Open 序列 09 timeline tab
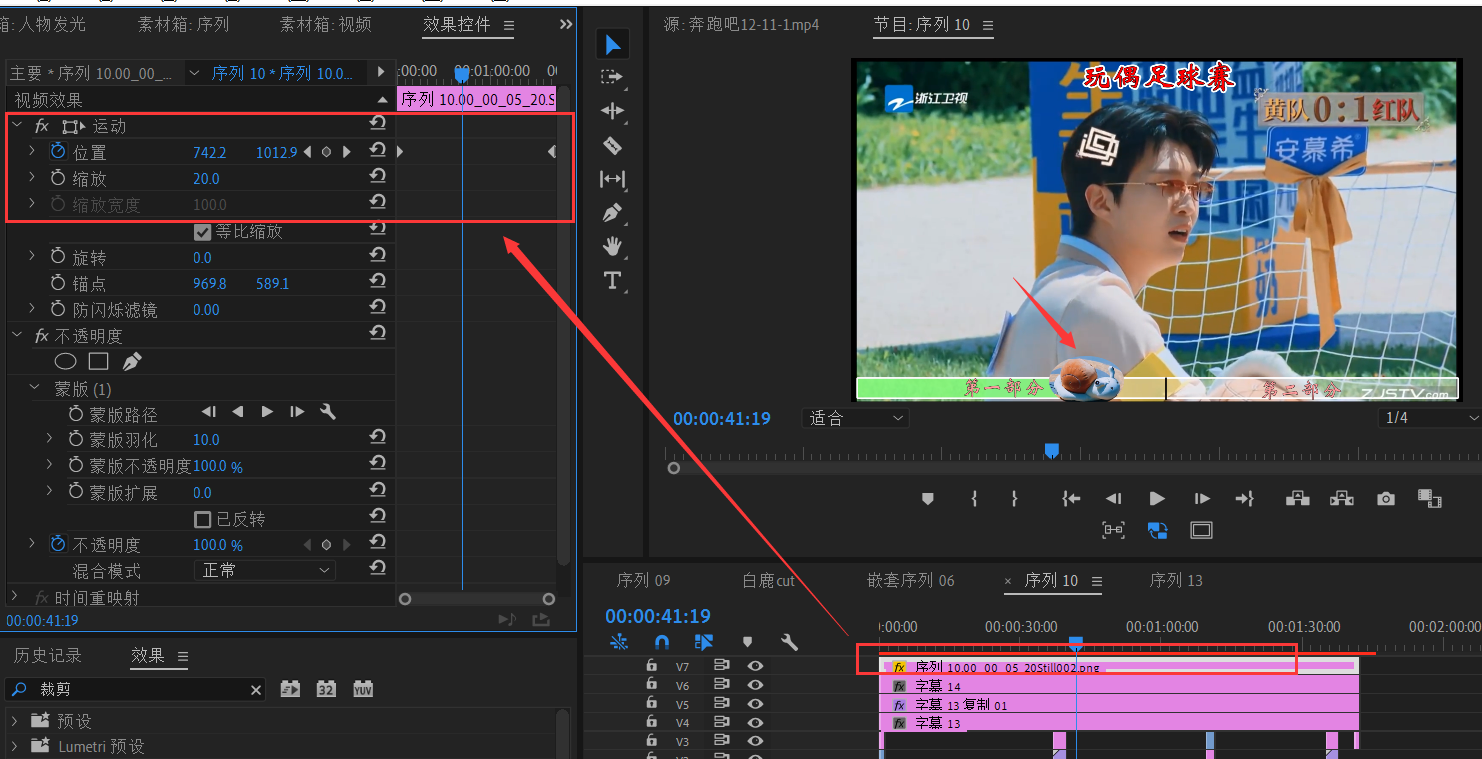 click(x=643, y=580)
